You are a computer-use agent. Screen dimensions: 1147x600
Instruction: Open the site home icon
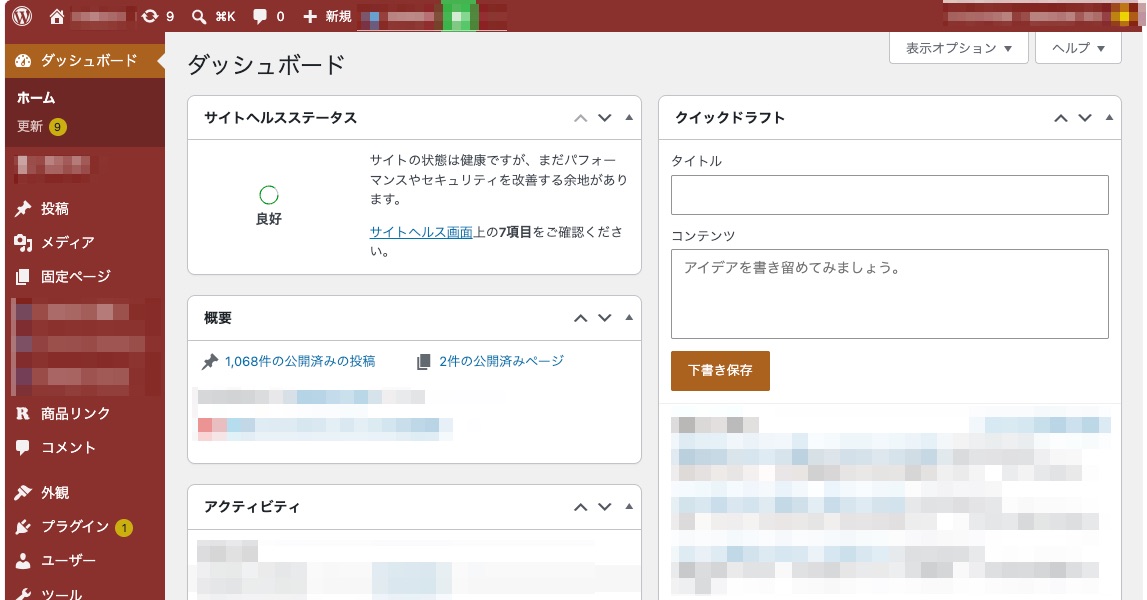[56, 16]
